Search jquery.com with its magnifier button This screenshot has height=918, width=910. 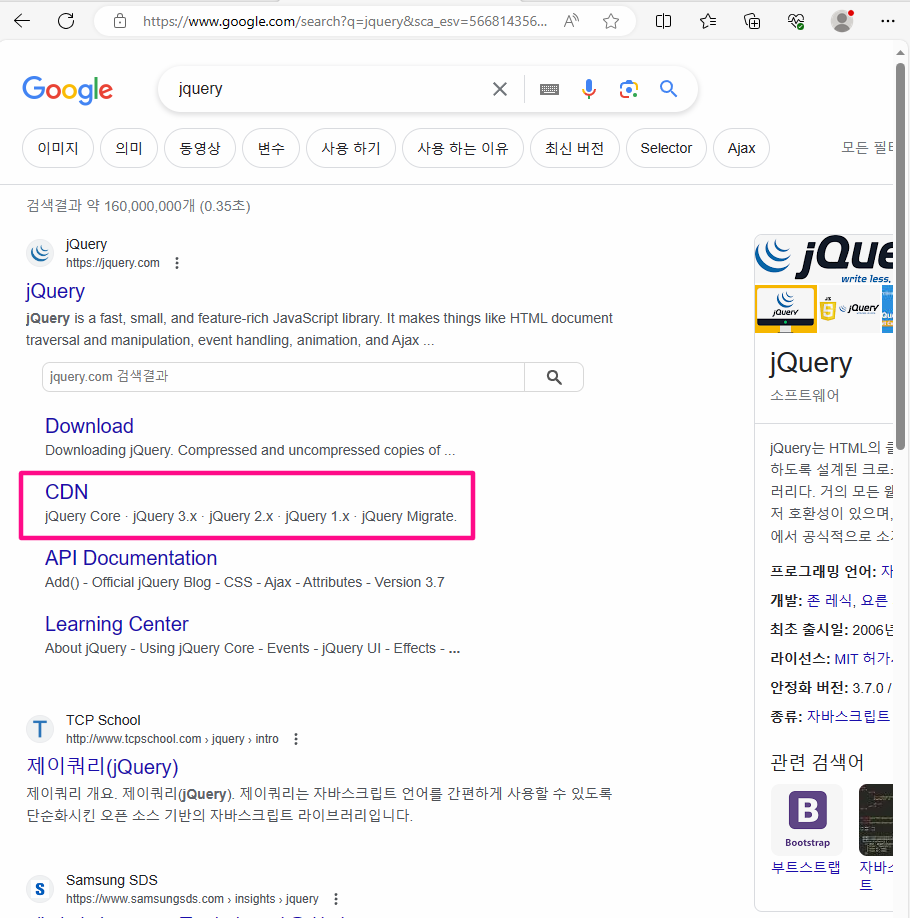point(554,377)
